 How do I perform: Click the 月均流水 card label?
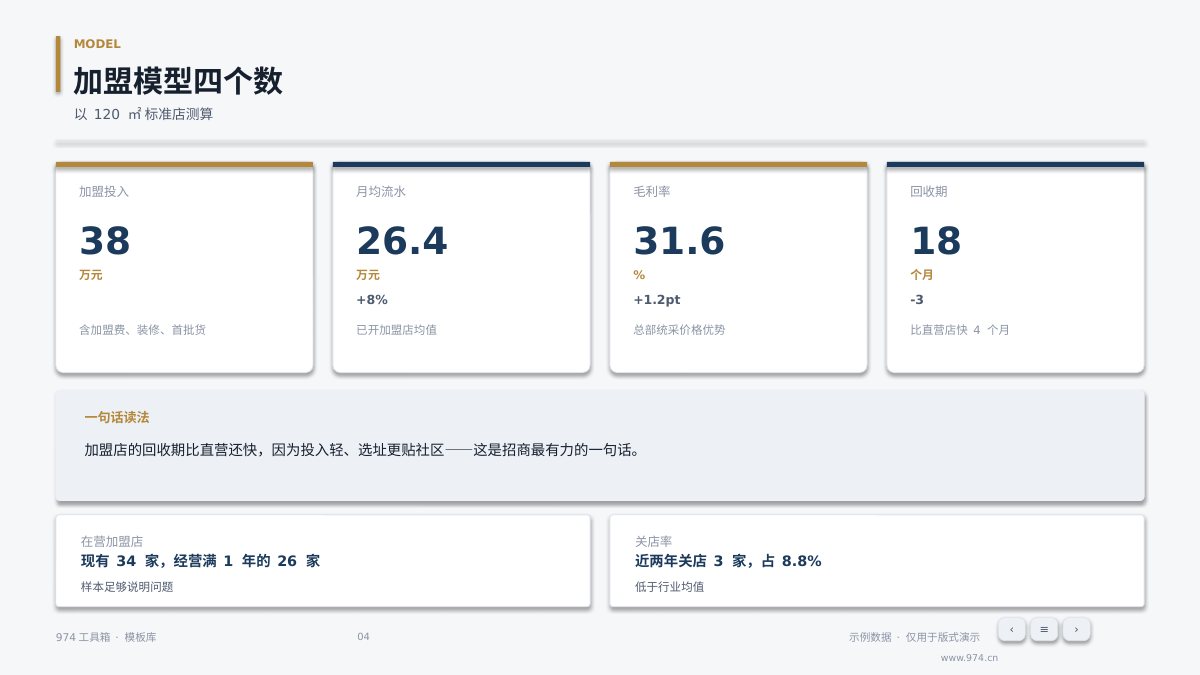tap(381, 191)
